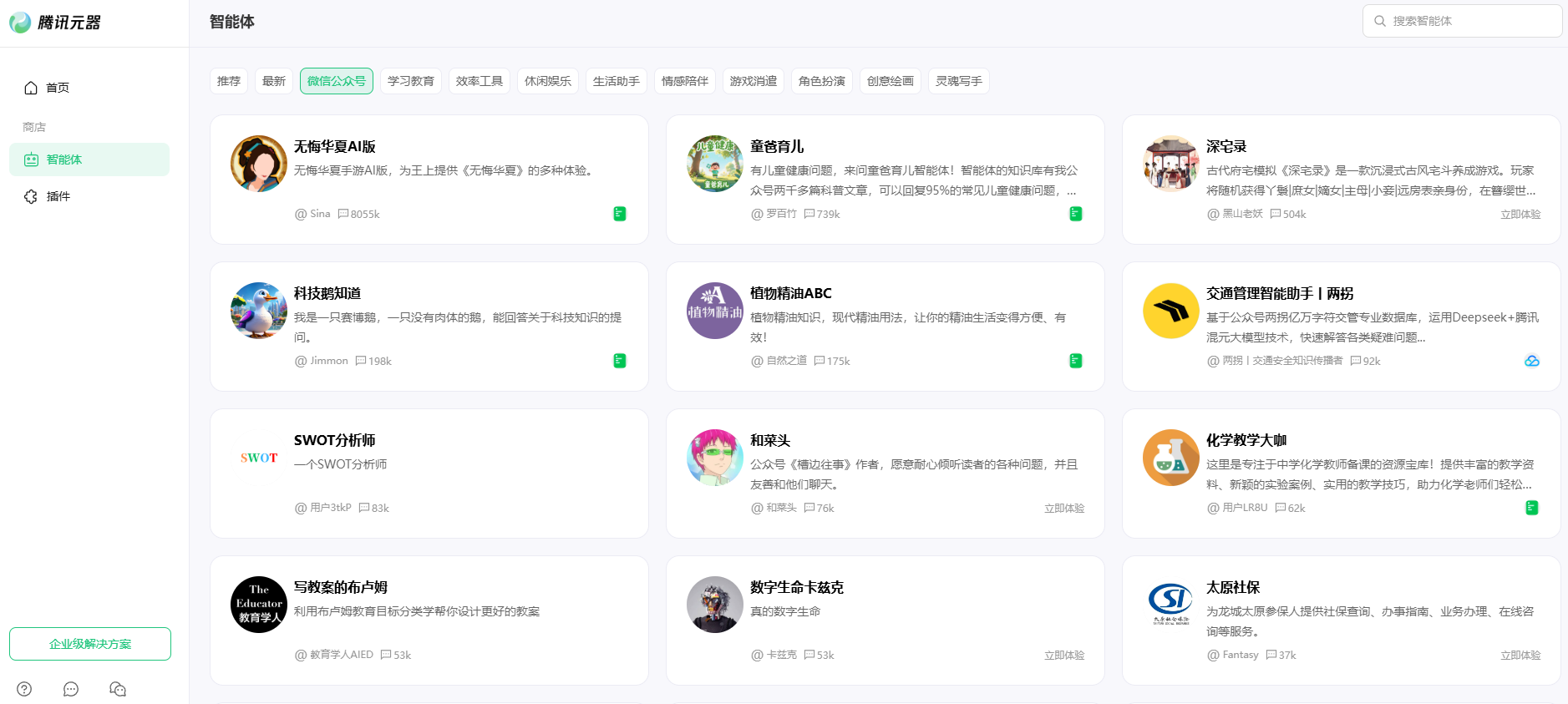
Task: Select 智能体 in the sidebar
Action: (89, 160)
